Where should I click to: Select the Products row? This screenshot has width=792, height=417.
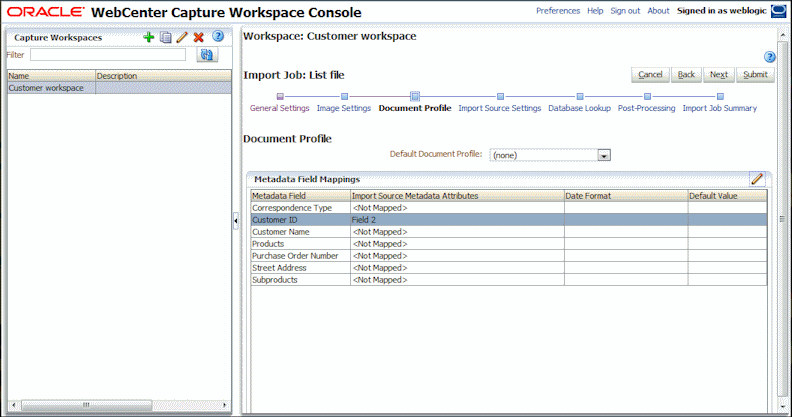(x=509, y=244)
